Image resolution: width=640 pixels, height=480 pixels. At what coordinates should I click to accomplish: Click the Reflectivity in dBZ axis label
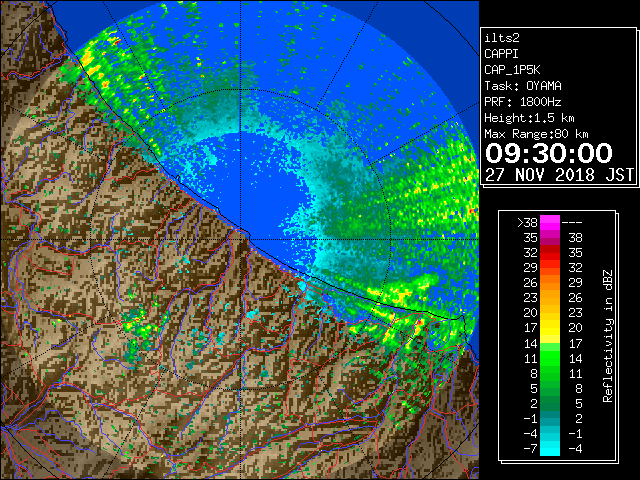(x=607, y=336)
